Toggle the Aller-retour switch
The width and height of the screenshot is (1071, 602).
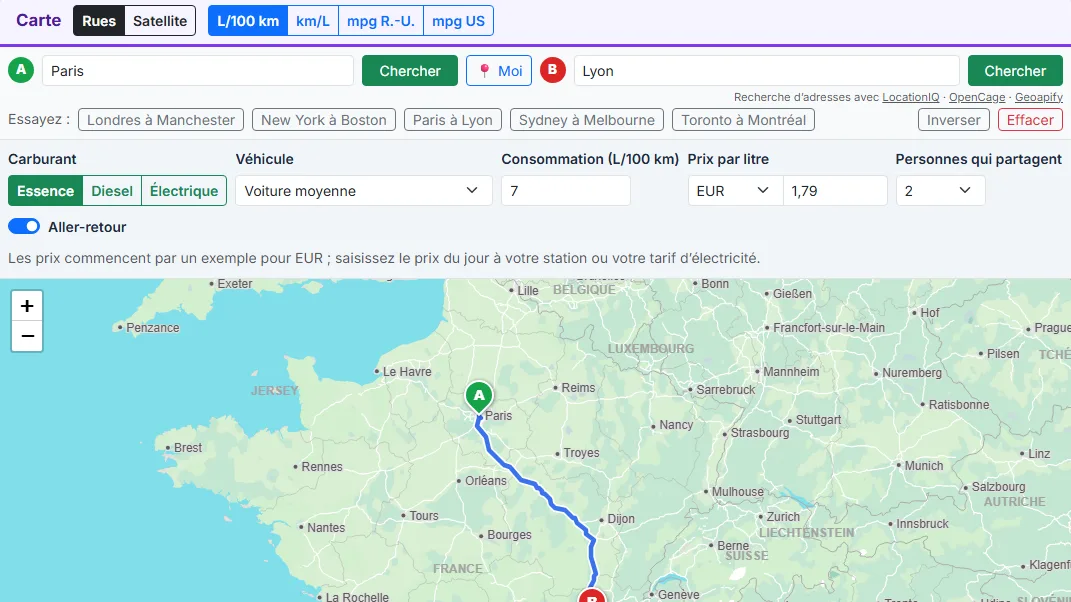click(24, 227)
